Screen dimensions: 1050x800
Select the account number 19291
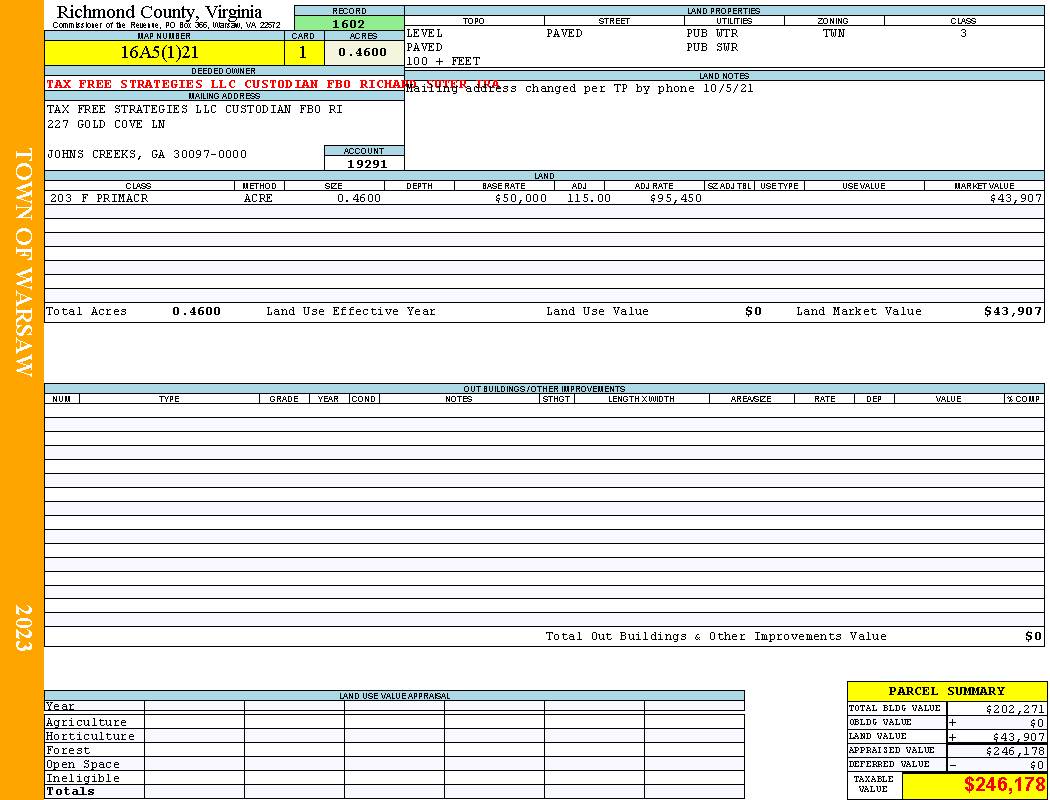[367, 164]
